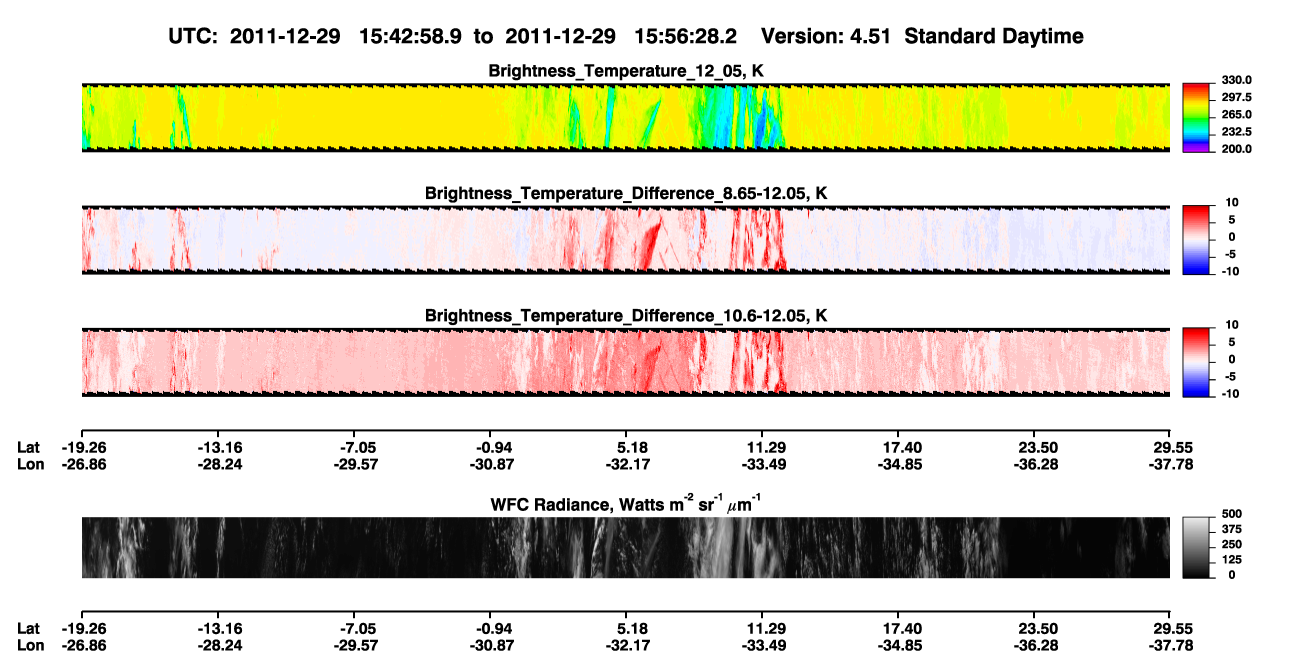Click the 'Lon' label beneath the WFC Radiance strip

(x=30, y=644)
